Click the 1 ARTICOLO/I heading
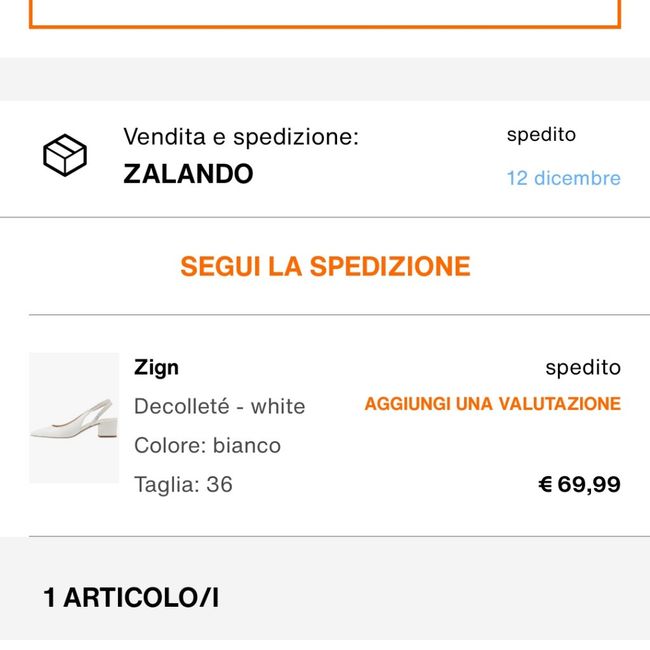 click(x=131, y=598)
